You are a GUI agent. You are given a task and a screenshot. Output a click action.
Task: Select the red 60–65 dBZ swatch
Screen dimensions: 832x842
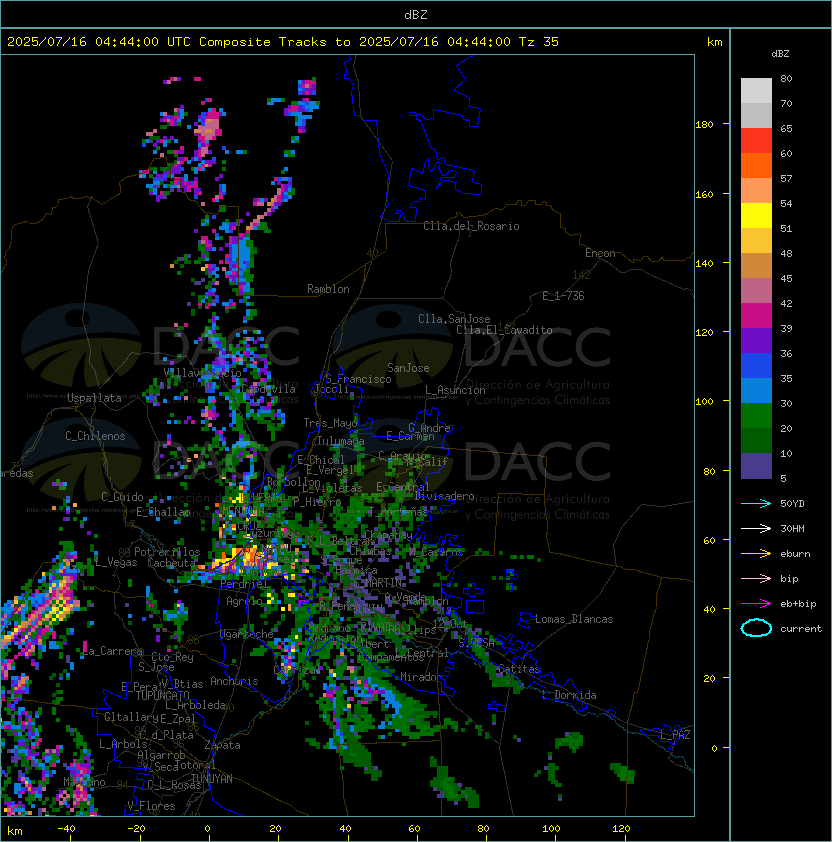(x=756, y=141)
